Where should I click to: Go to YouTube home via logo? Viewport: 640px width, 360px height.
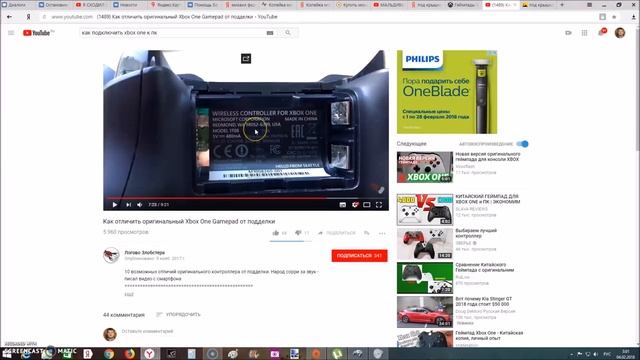(36, 33)
